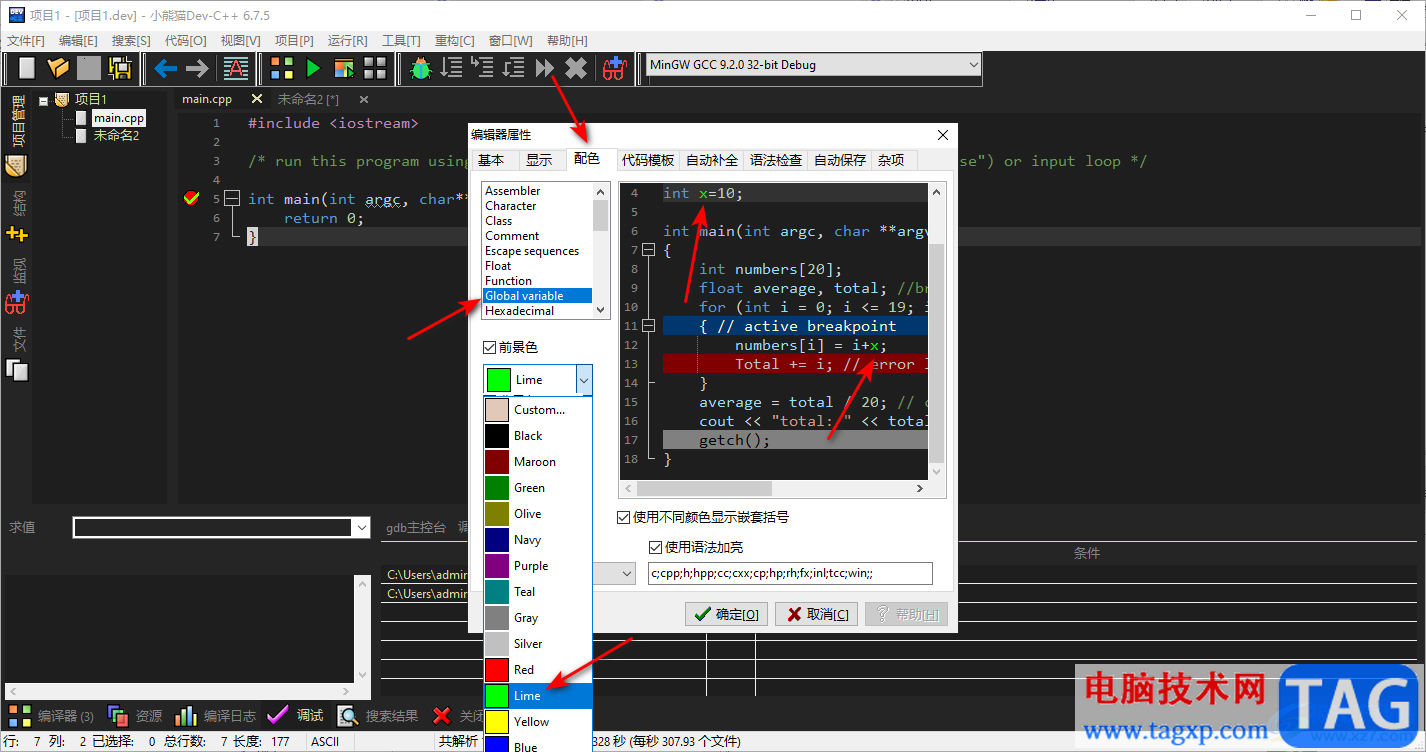
Task: Stop execution with the X icon
Action: point(576,68)
